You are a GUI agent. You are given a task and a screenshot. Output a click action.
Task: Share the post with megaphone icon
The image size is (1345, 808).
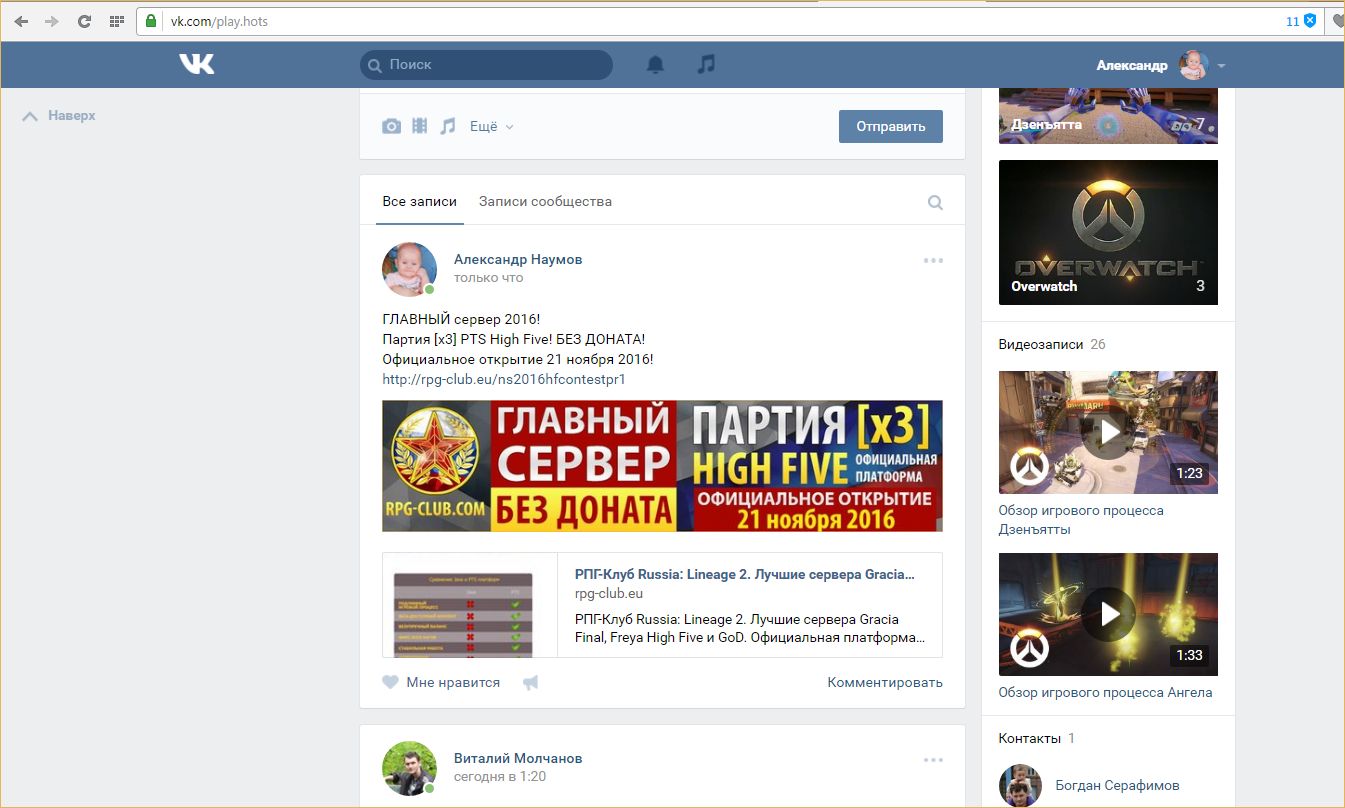click(x=531, y=682)
